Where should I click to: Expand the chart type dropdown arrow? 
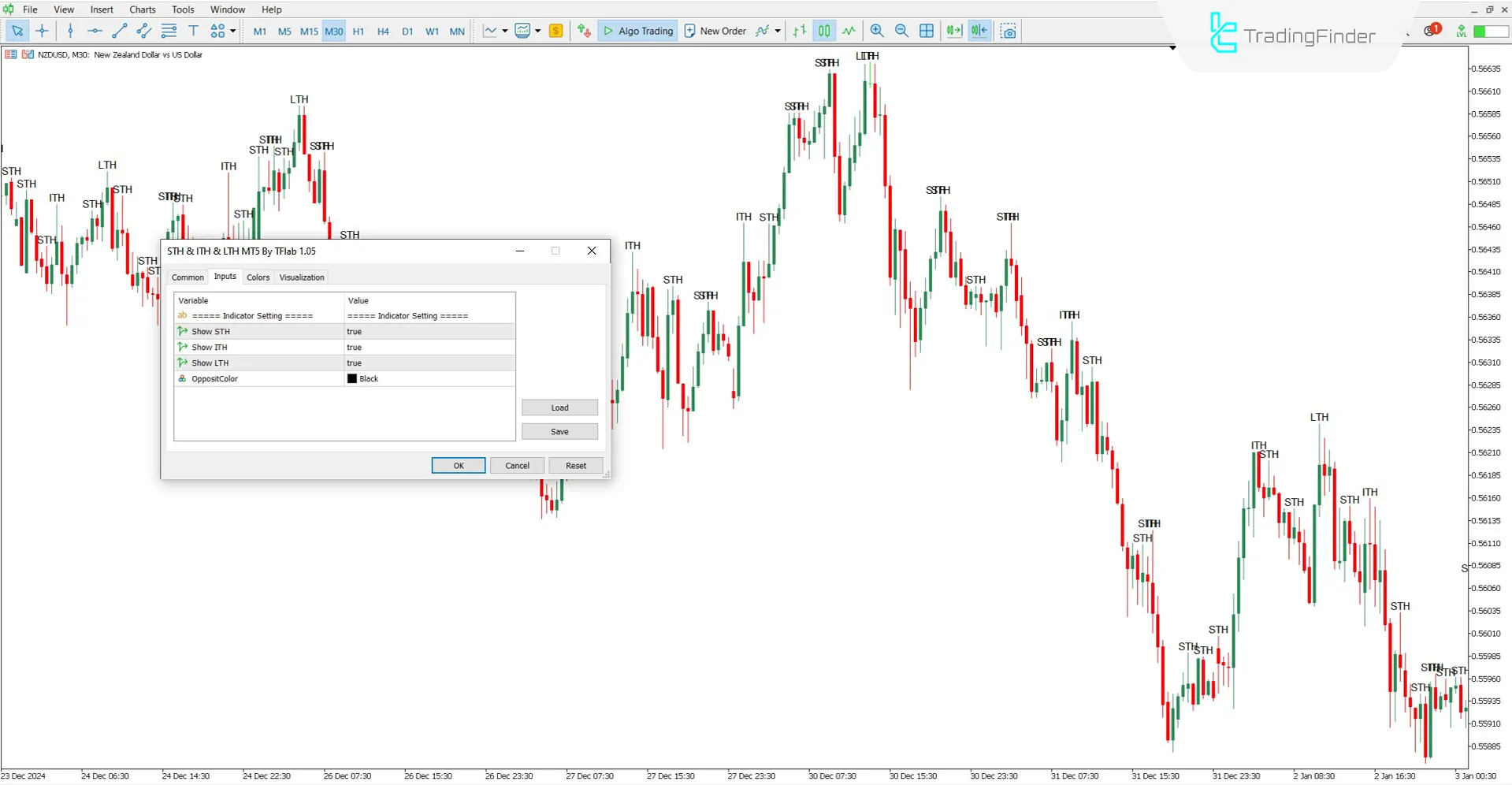click(504, 31)
